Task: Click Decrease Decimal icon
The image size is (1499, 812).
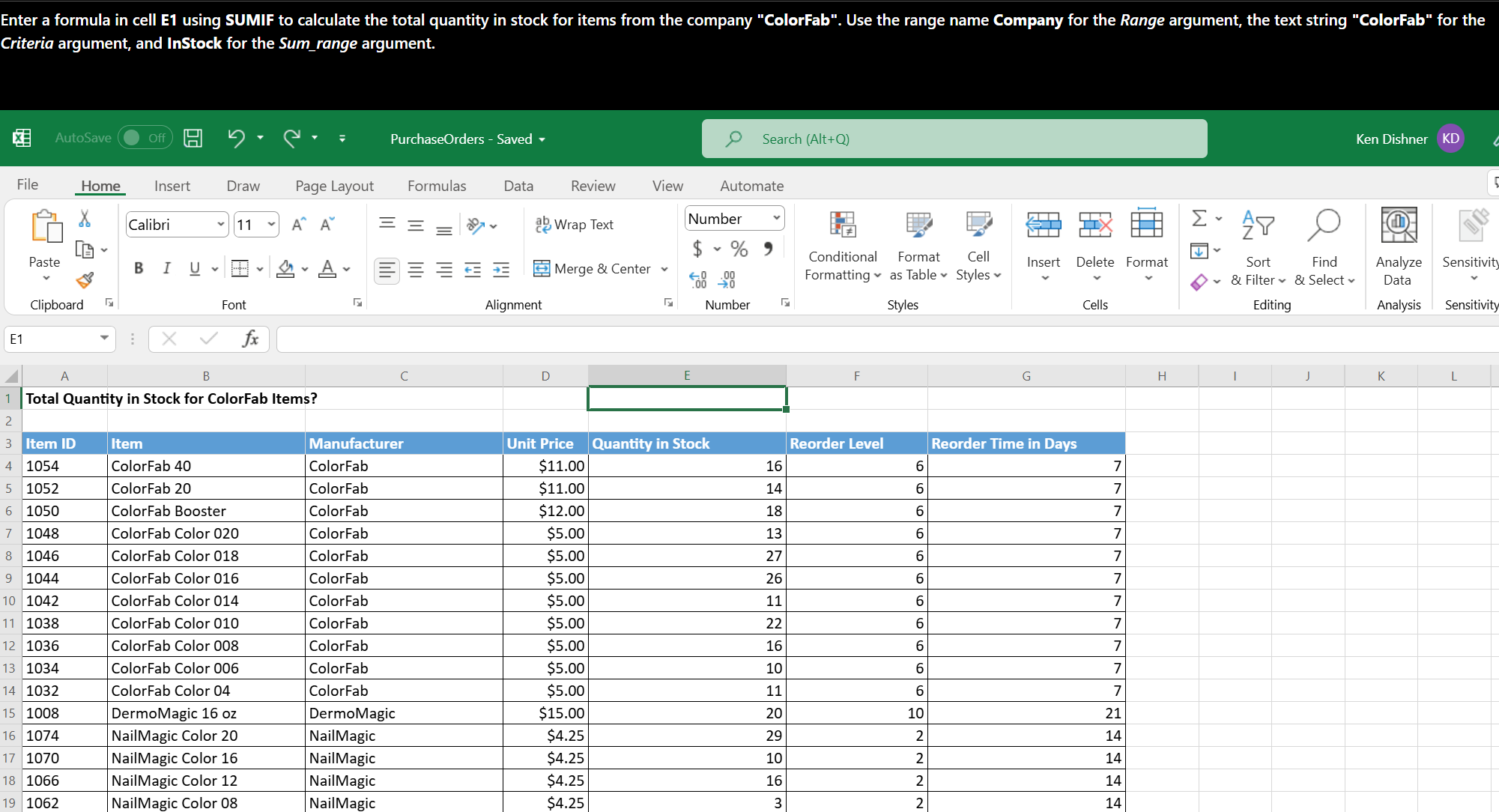Action: coord(727,280)
